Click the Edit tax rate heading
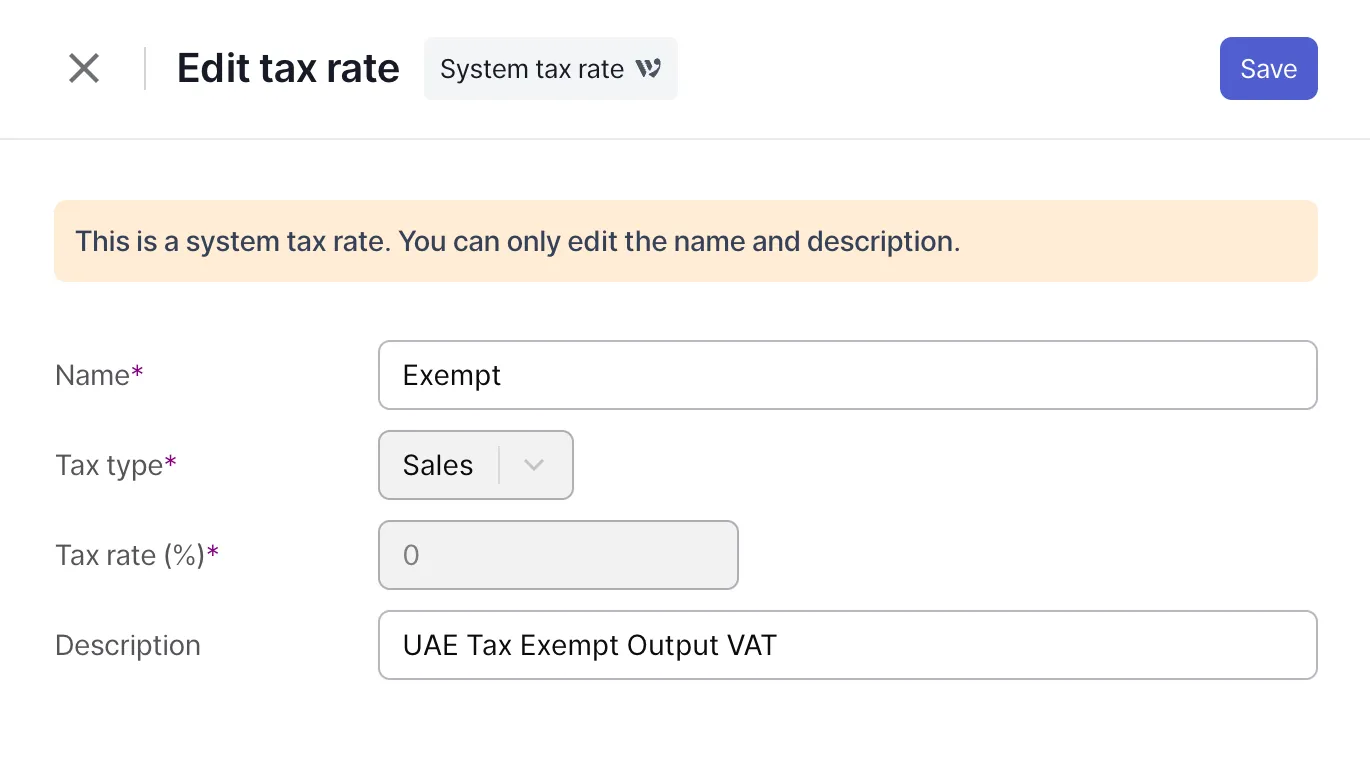This screenshot has height=776, width=1370. click(x=288, y=69)
